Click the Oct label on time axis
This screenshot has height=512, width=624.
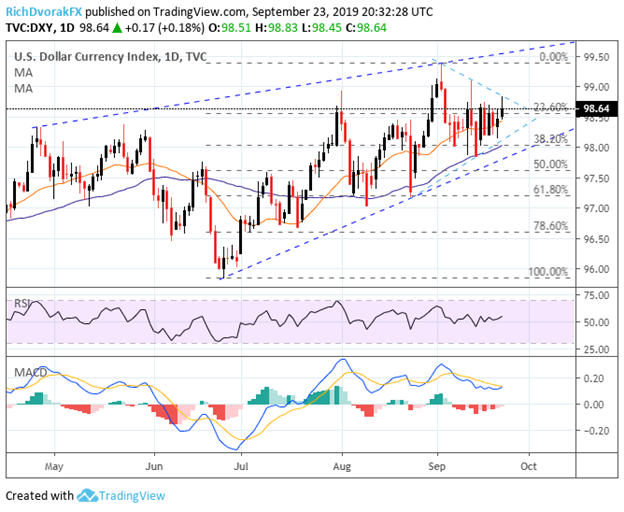tap(528, 466)
